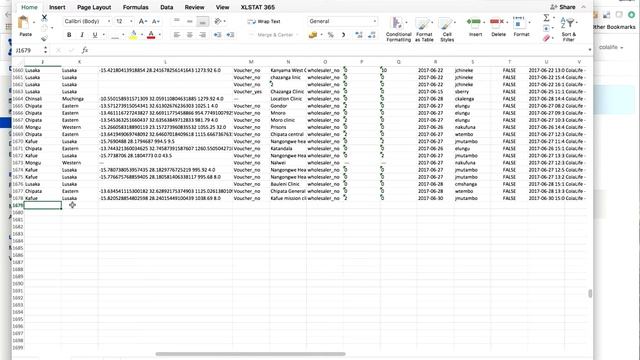Screen dimensions: 640x360
Task: Click the accounting currency format icon
Action: (x=313, y=35)
